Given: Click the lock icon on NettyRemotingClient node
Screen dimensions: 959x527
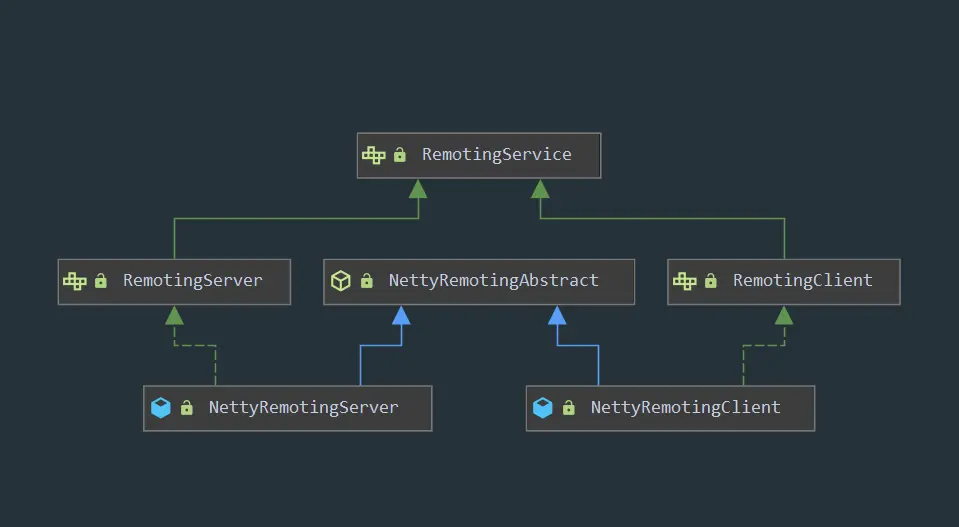Looking at the screenshot, I should pyautogui.click(x=569, y=408).
